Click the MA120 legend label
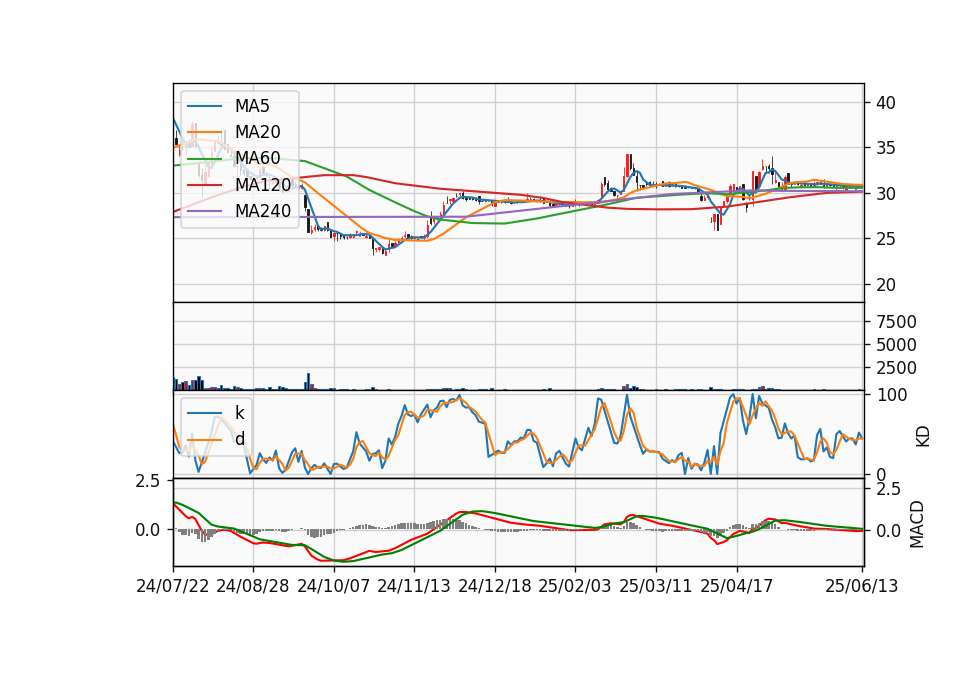Viewport: 960px width, 690px height. coord(263,185)
